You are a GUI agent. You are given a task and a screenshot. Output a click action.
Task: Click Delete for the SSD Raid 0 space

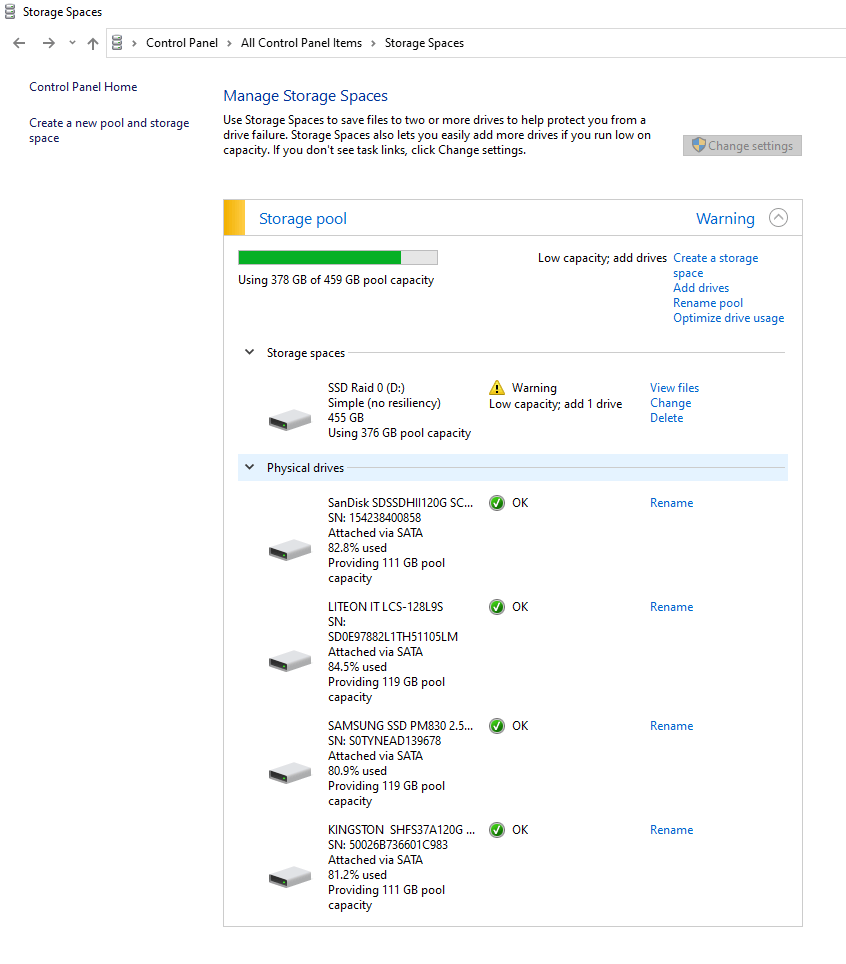(666, 417)
